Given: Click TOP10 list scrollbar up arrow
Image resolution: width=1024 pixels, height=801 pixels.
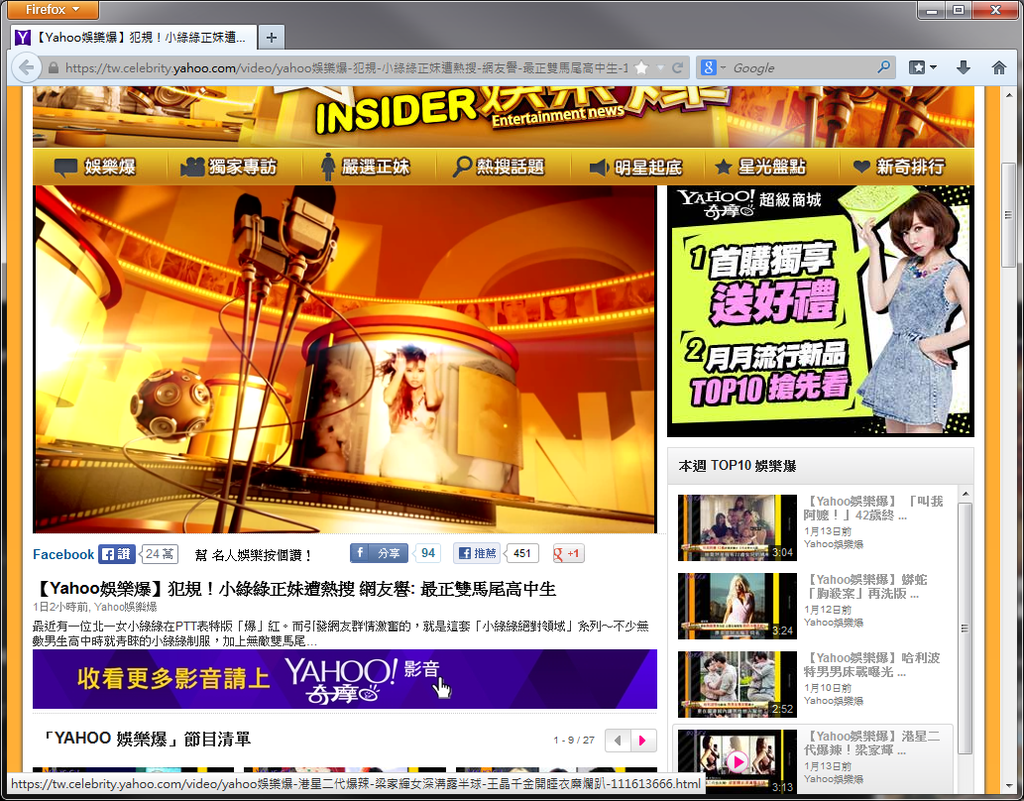Looking at the screenshot, I should click(965, 494).
